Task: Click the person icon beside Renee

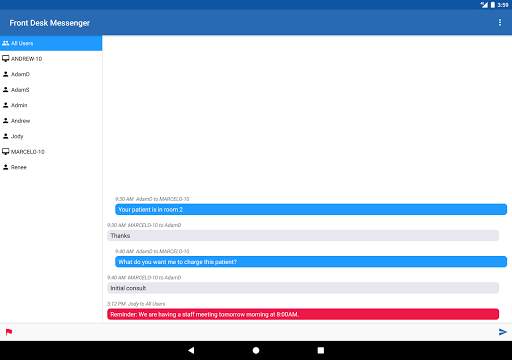Action: tap(6, 167)
